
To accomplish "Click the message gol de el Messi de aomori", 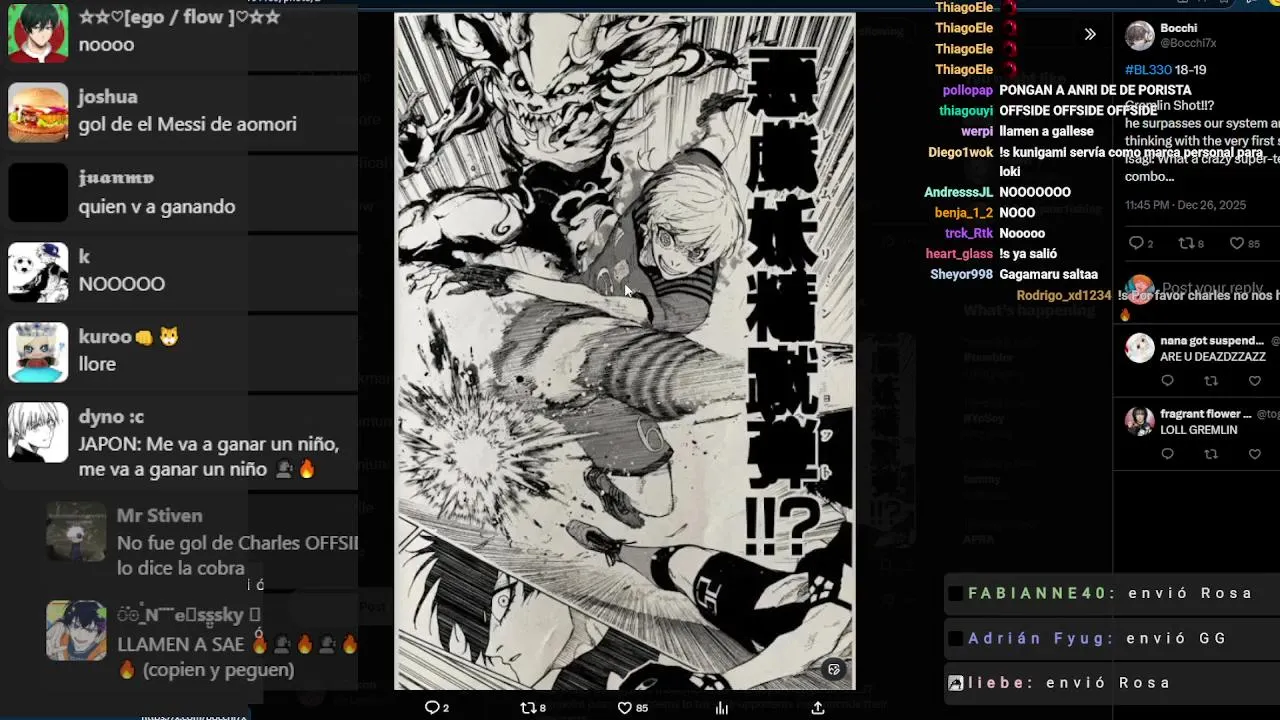I will pos(188,125).
